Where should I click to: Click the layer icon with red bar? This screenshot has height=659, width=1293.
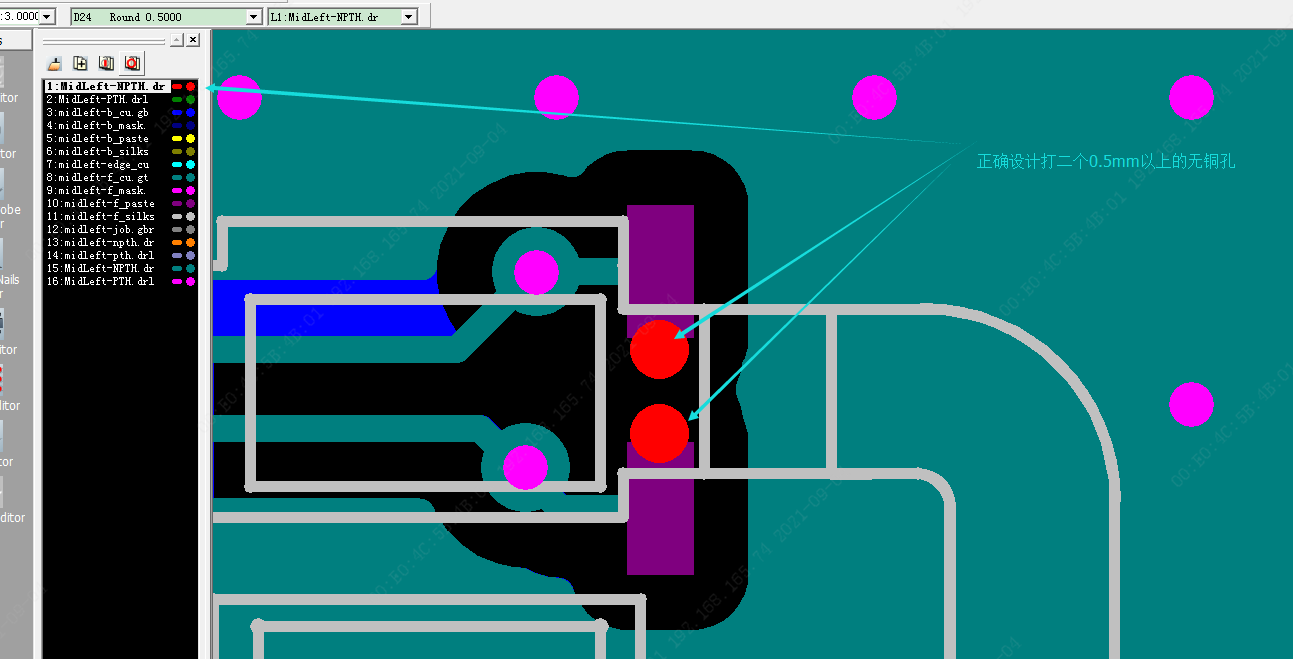coord(106,64)
